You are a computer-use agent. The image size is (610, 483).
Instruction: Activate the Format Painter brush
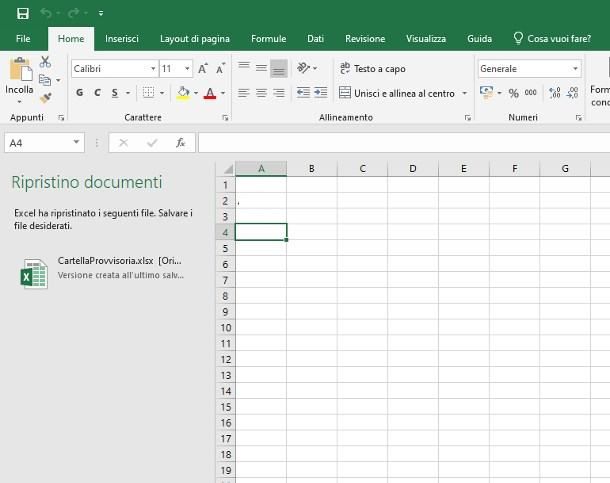pos(45,97)
